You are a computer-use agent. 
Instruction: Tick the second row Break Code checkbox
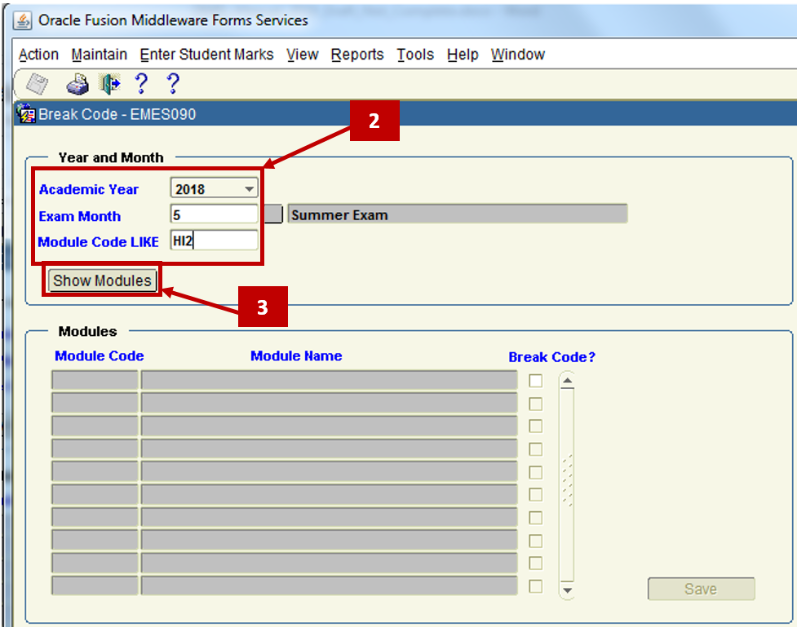point(536,404)
